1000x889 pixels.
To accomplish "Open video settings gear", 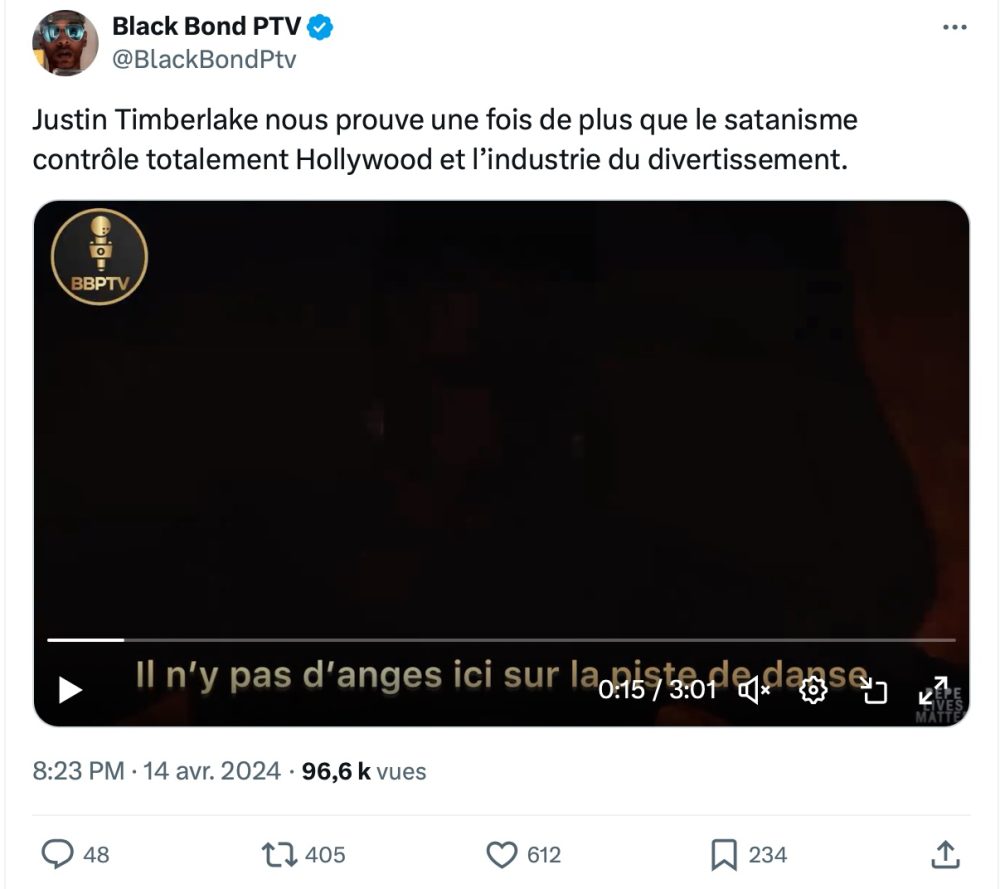I will tap(813, 691).
